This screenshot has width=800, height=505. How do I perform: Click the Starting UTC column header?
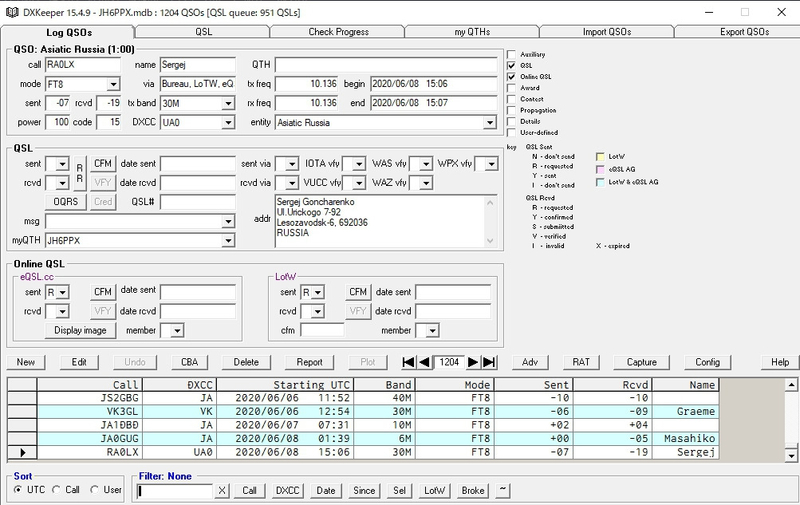click(x=285, y=385)
